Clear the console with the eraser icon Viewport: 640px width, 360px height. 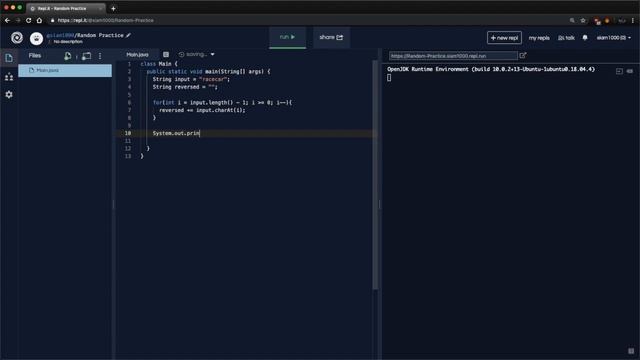pos(630,71)
